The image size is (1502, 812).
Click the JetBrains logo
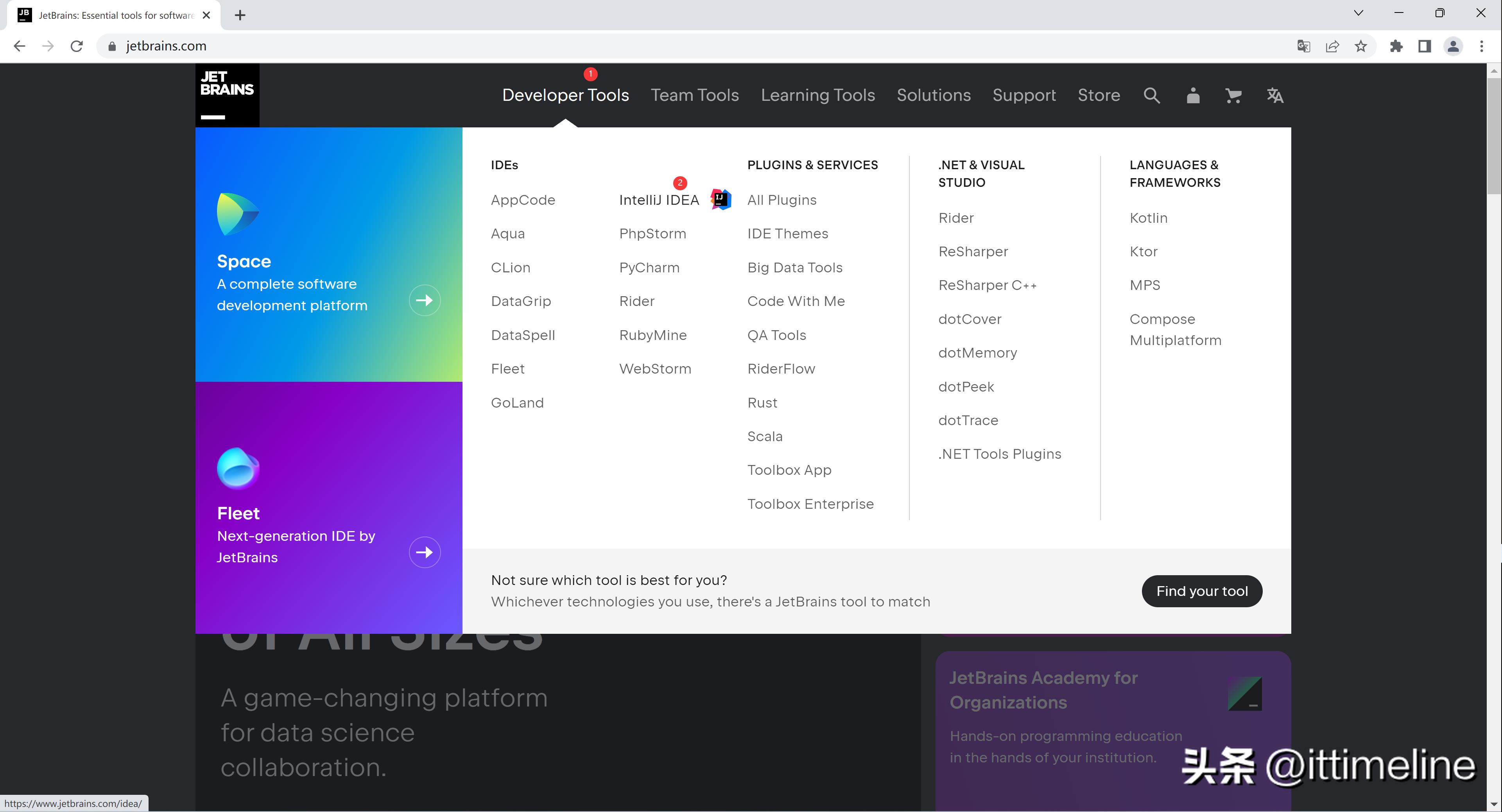(227, 95)
